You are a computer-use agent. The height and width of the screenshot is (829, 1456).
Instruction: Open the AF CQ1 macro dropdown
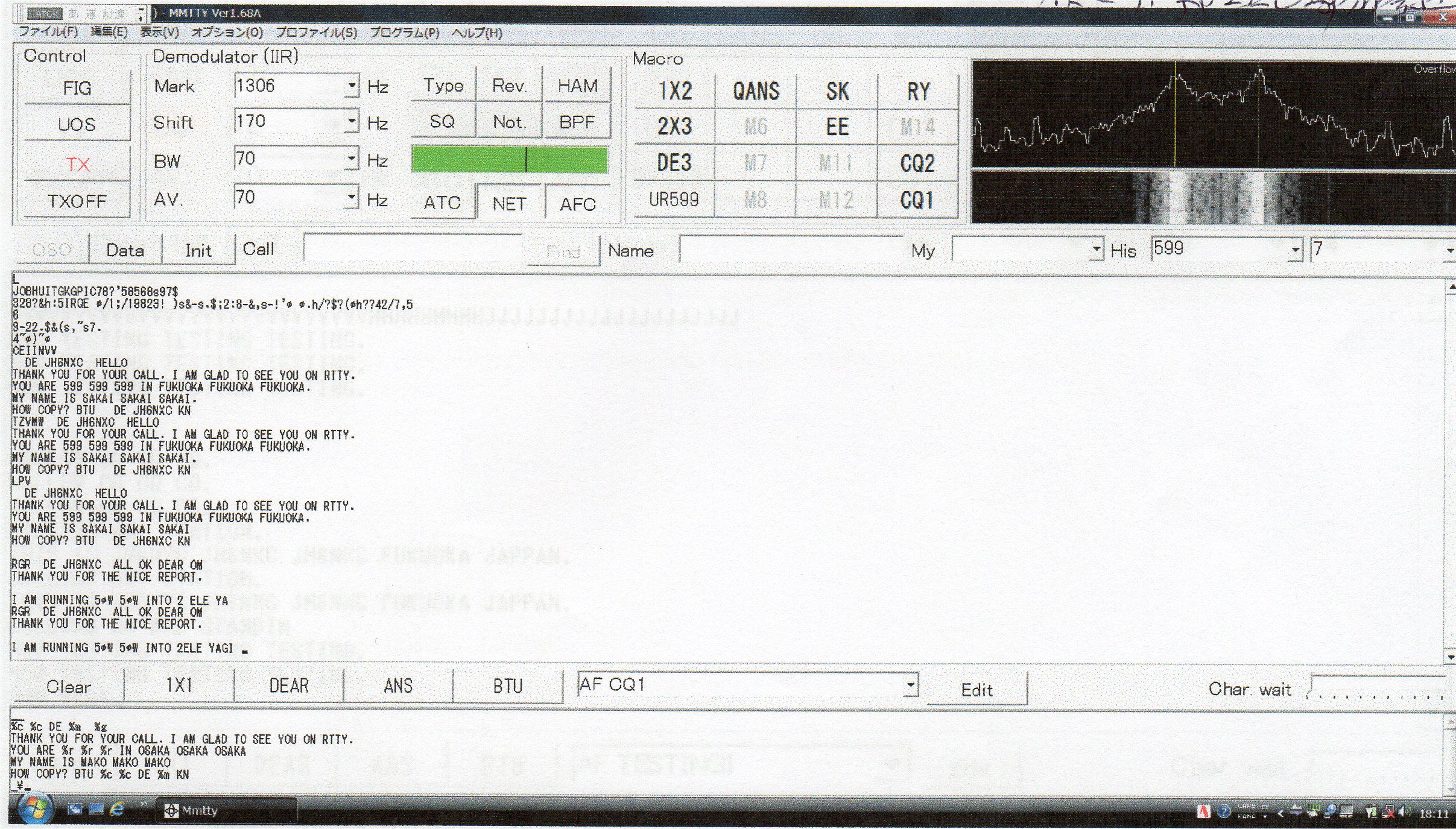(x=910, y=685)
